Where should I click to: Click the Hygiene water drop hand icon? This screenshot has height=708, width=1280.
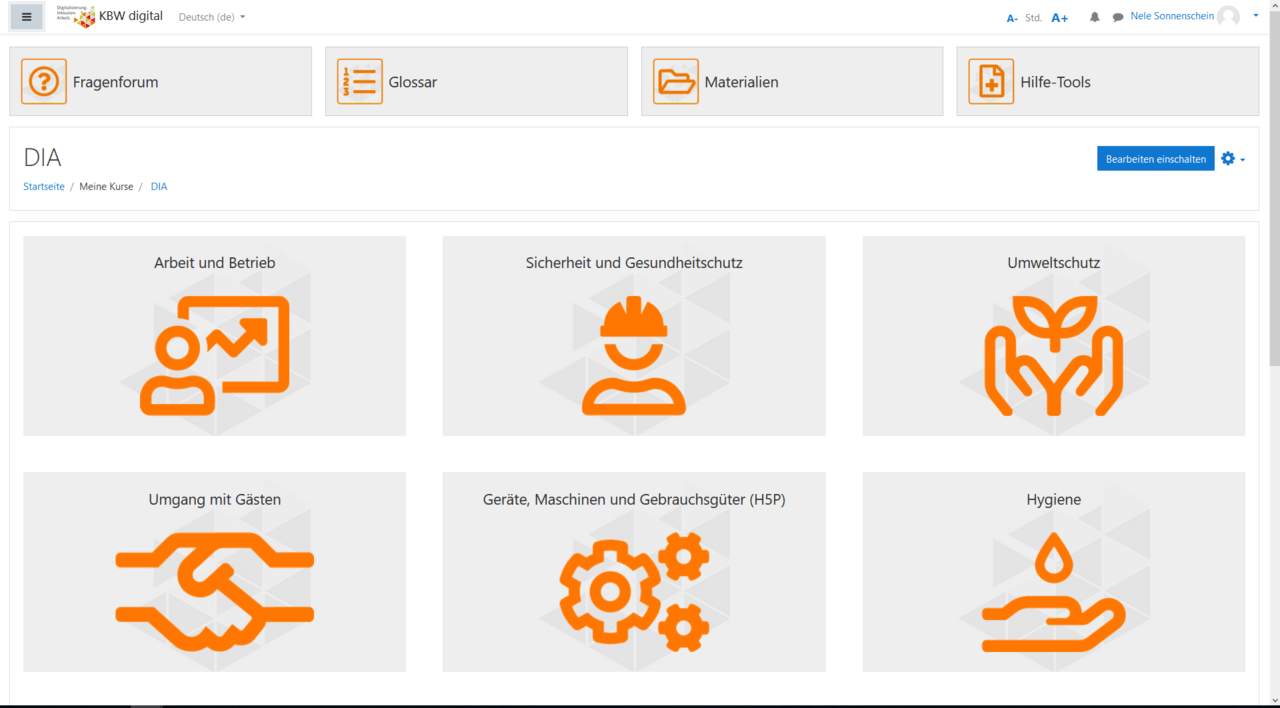click(x=1053, y=590)
